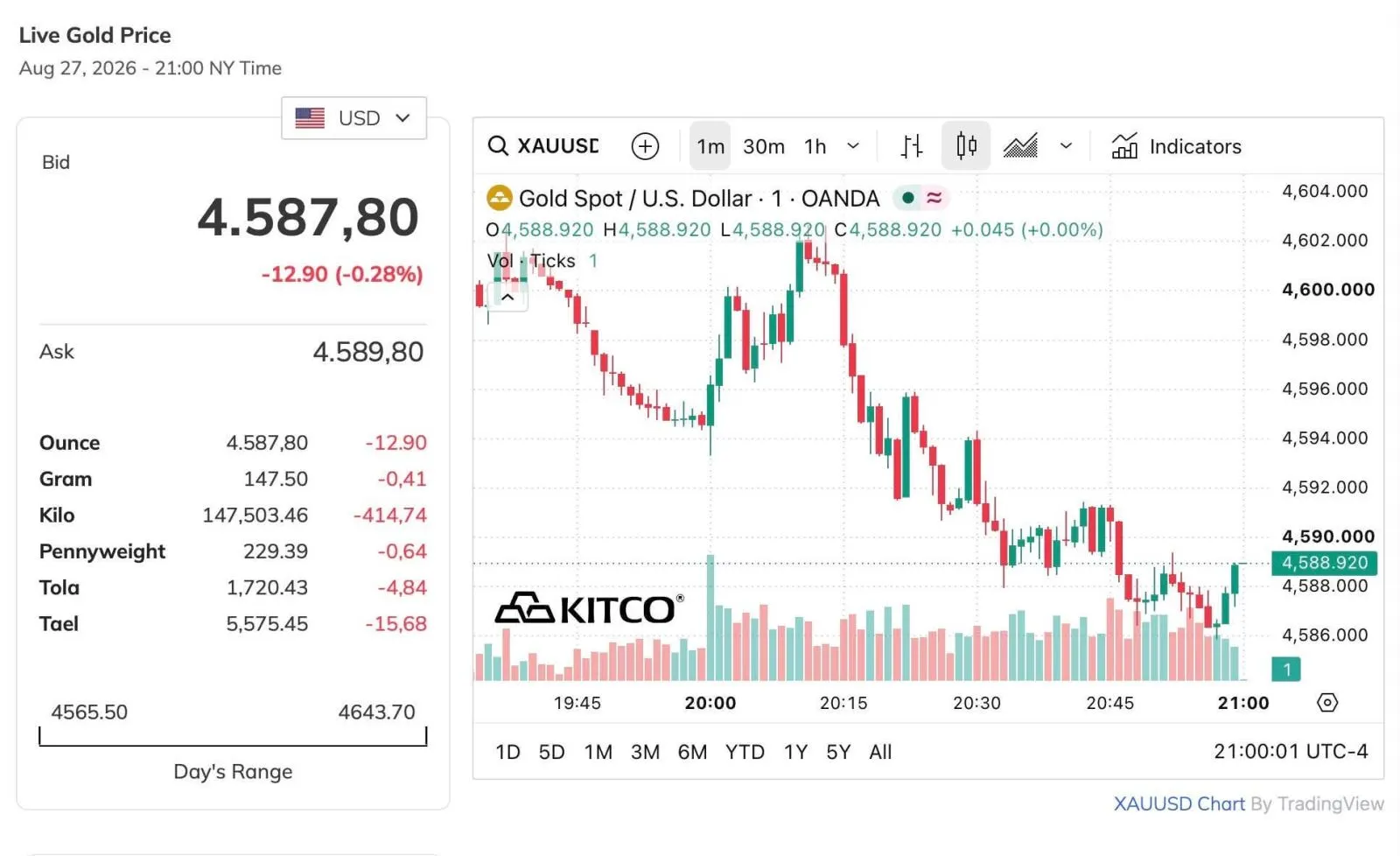
Task: Toggle the market status indicator badge
Action: point(921,198)
